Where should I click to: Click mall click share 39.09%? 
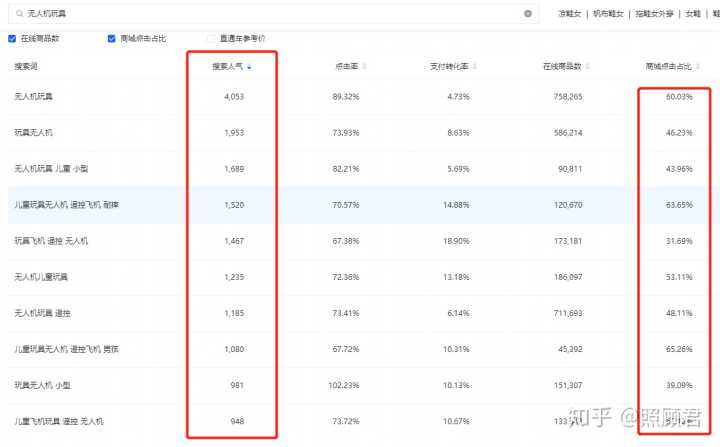pyautogui.click(x=679, y=385)
